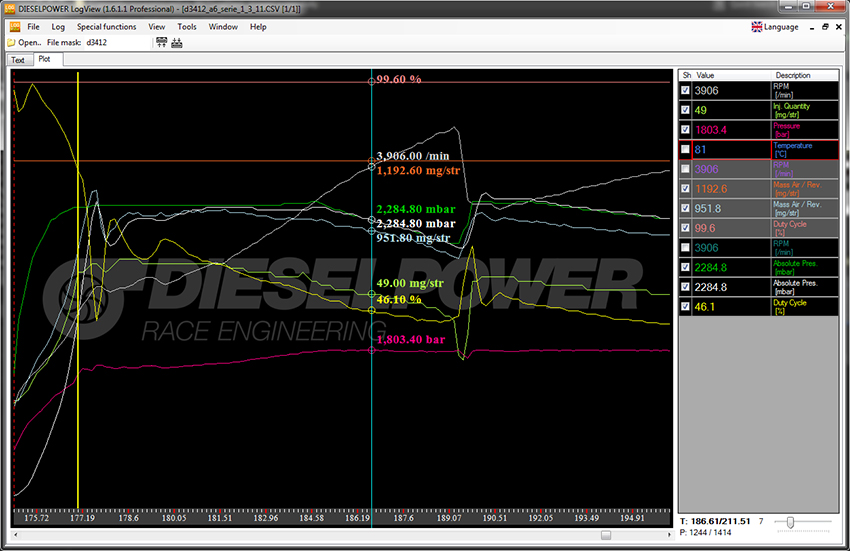Enable the teal RPM 3906 checkbox
The height and width of the screenshot is (551, 850).
[x=685, y=247]
